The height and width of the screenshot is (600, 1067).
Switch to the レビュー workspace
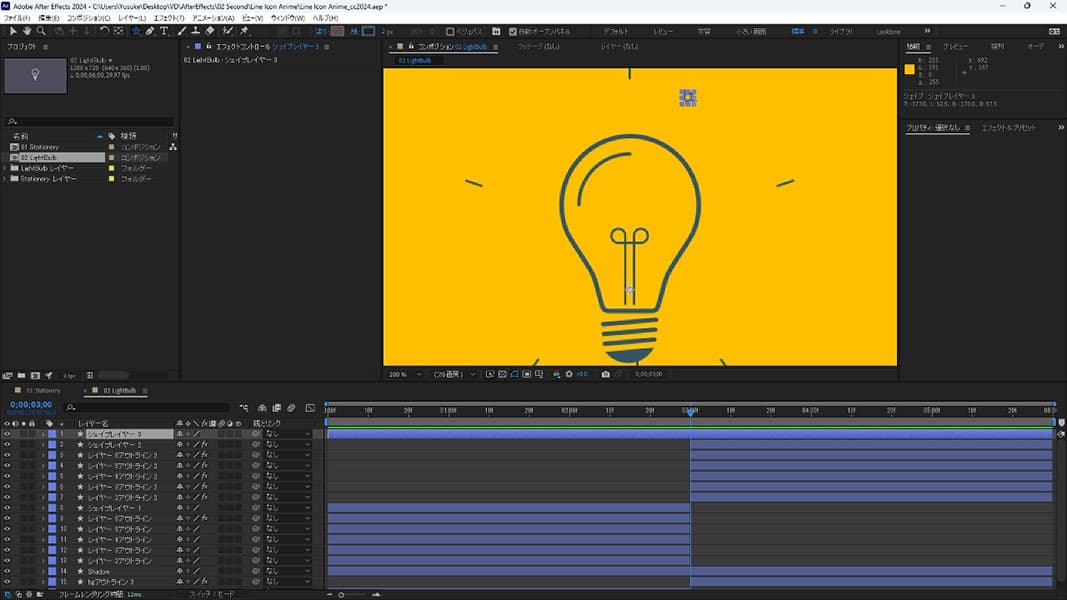(663, 31)
